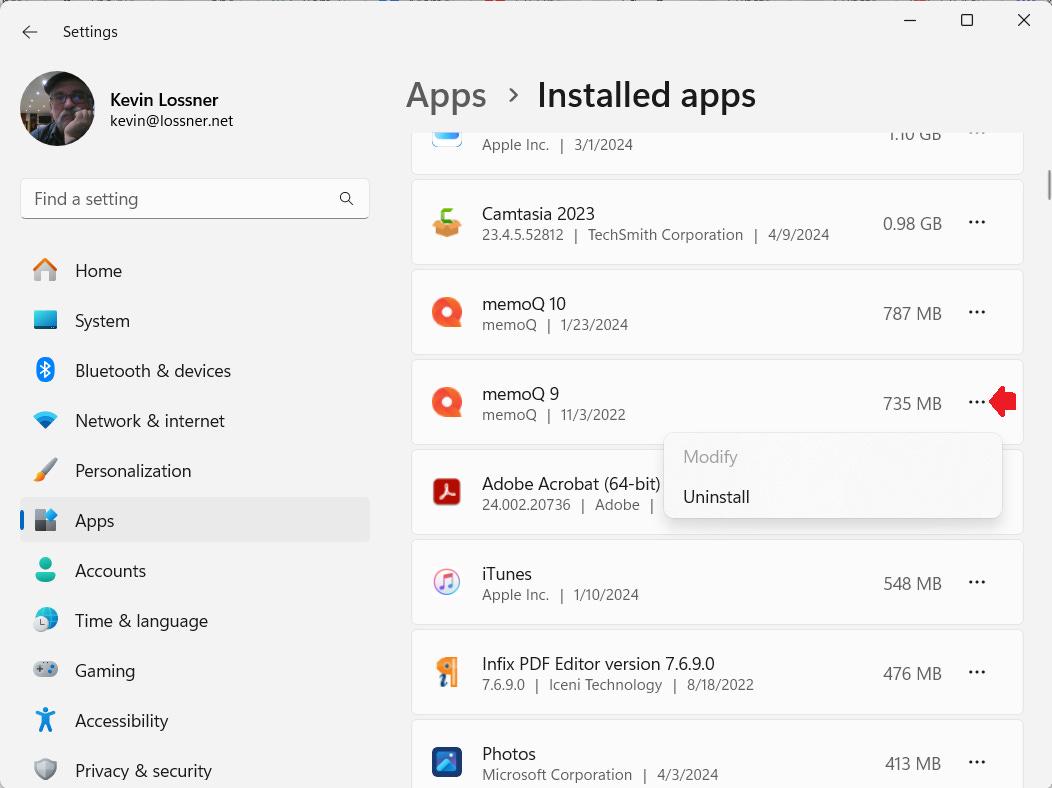Open Gaming settings page
The width and height of the screenshot is (1052, 788).
point(195,671)
